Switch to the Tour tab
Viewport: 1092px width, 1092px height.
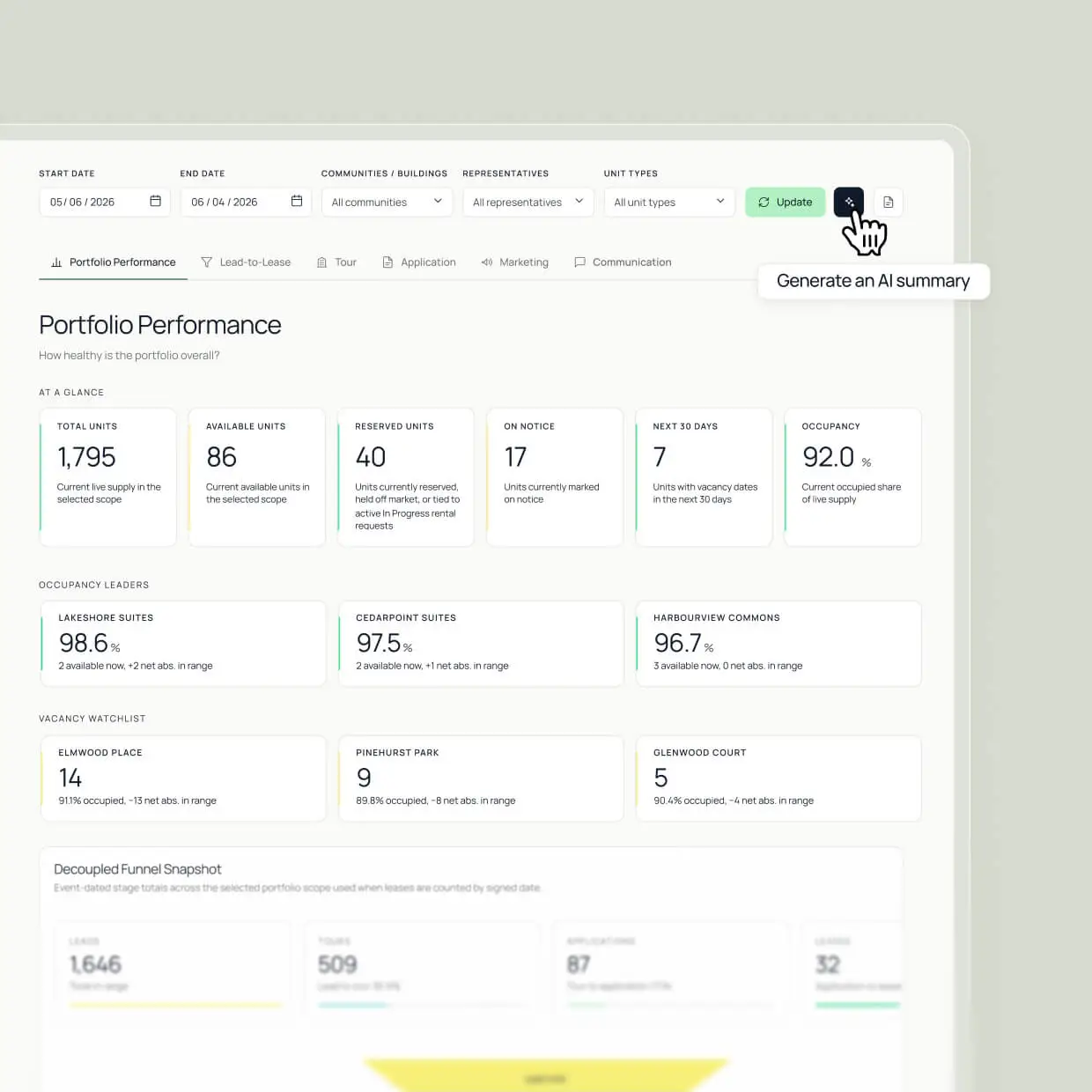[x=336, y=262]
